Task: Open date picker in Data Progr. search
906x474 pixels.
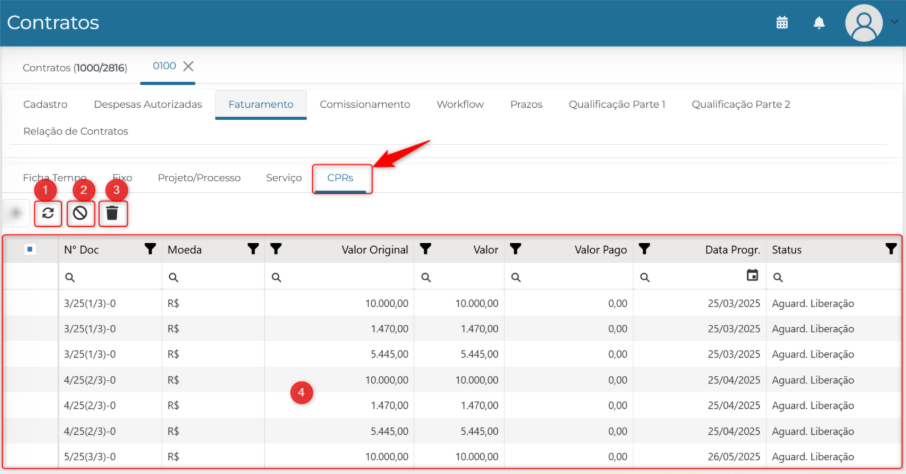Action: click(752, 275)
